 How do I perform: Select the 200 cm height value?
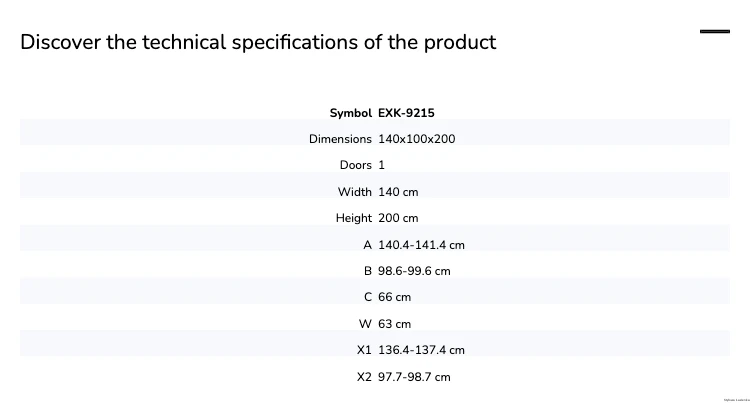point(398,218)
